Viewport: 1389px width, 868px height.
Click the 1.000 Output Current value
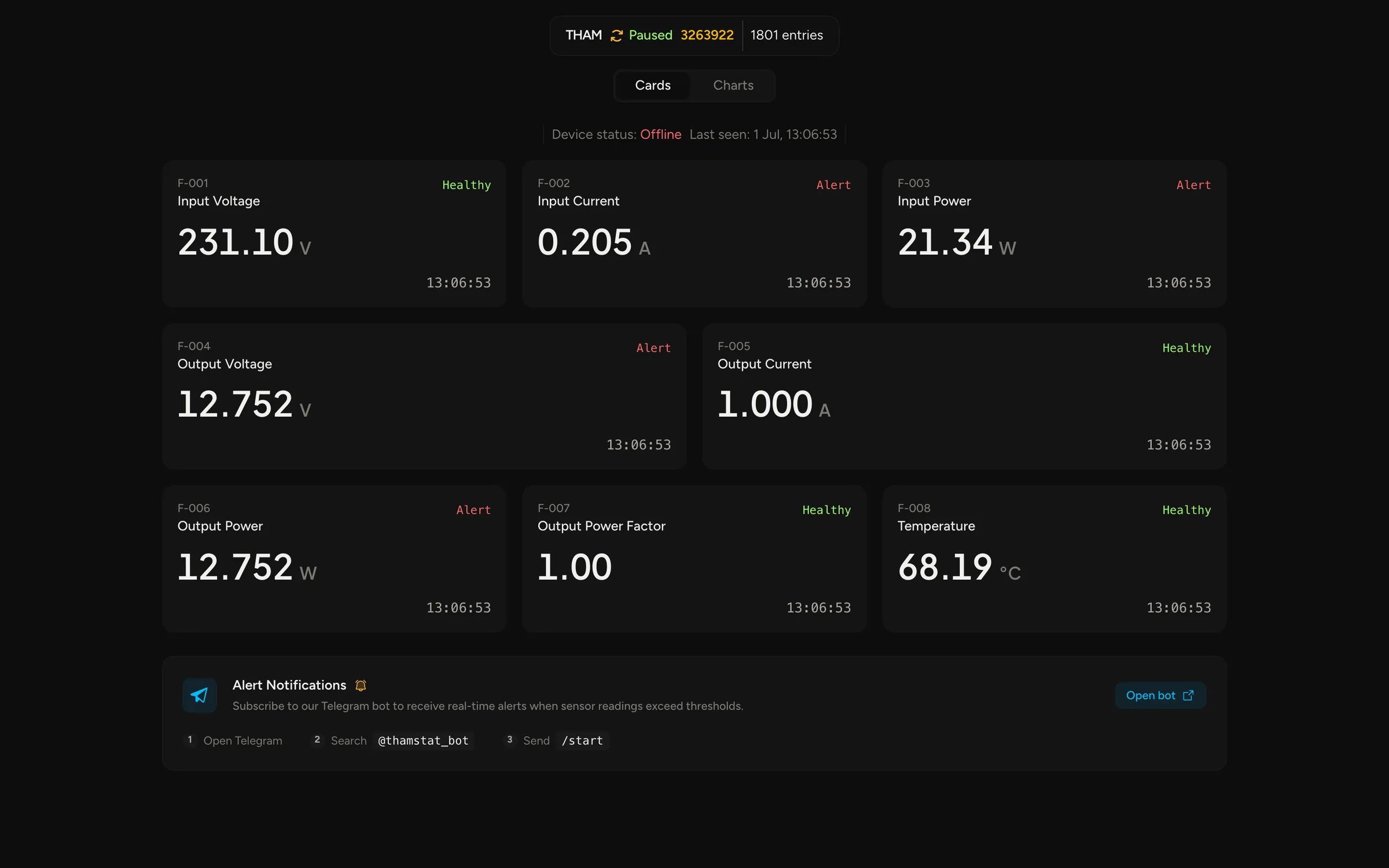[x=765, y=404]
